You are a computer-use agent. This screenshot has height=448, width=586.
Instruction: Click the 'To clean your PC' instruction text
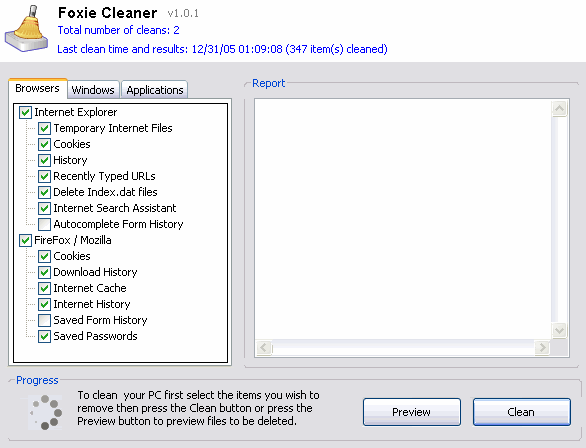[x=198, y=408]
